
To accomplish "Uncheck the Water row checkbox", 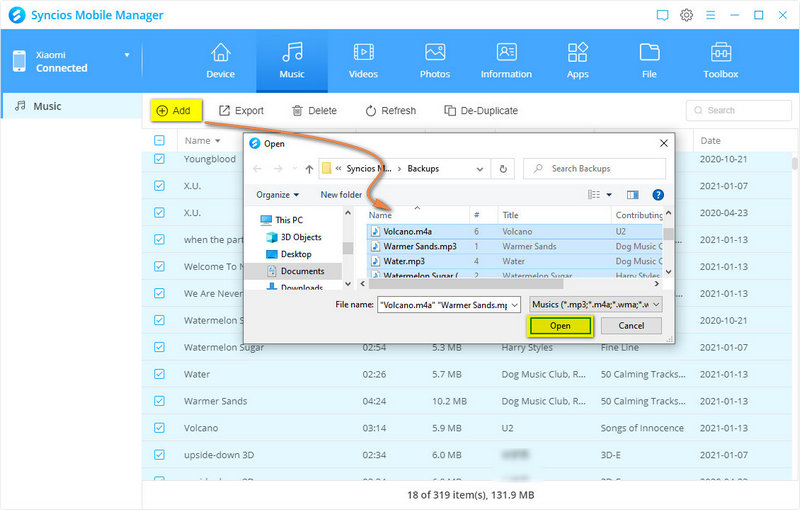I will [159, 374].
